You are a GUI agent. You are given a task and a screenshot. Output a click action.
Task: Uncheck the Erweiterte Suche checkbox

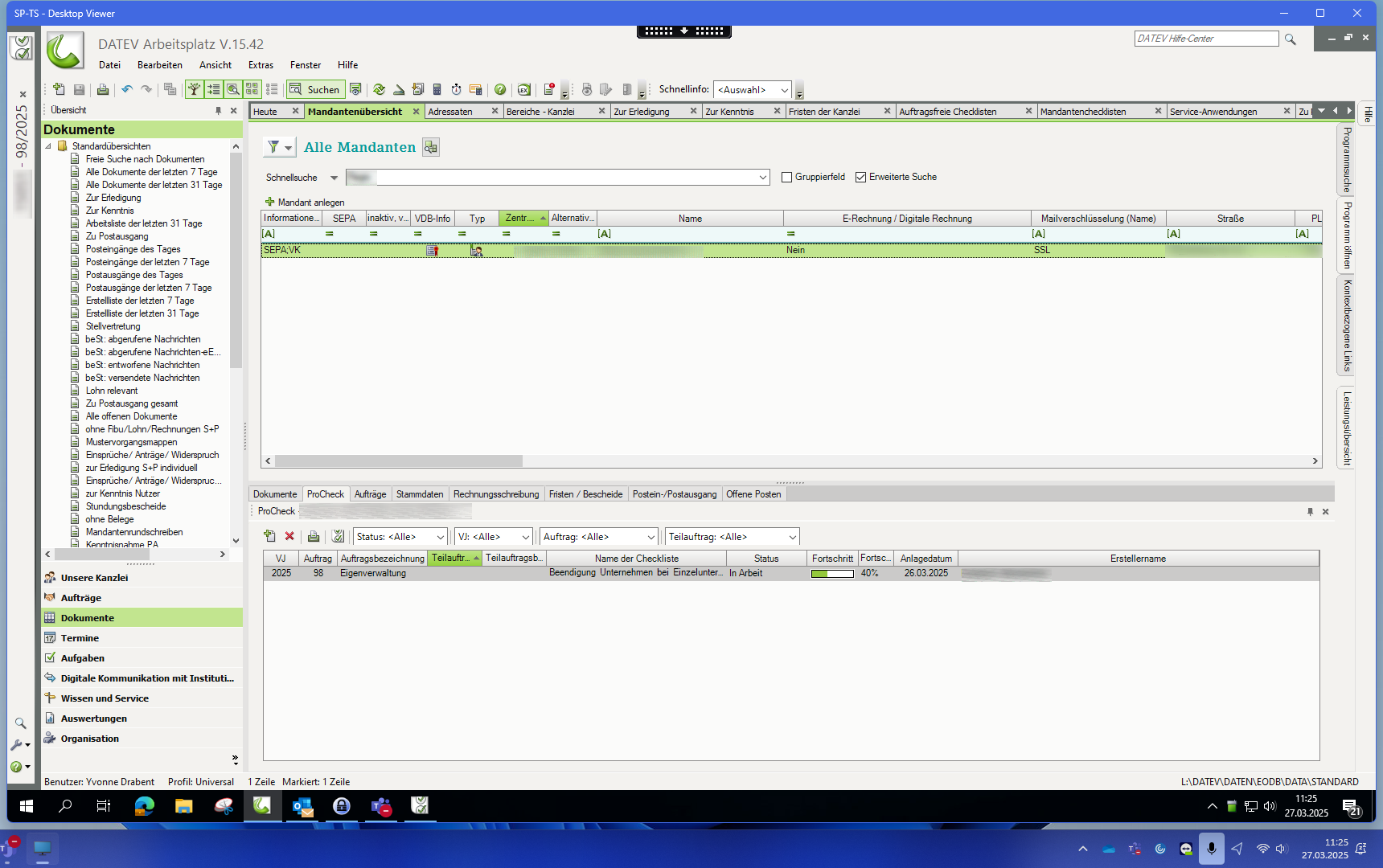pyautogui.click(x=860, y=177)
